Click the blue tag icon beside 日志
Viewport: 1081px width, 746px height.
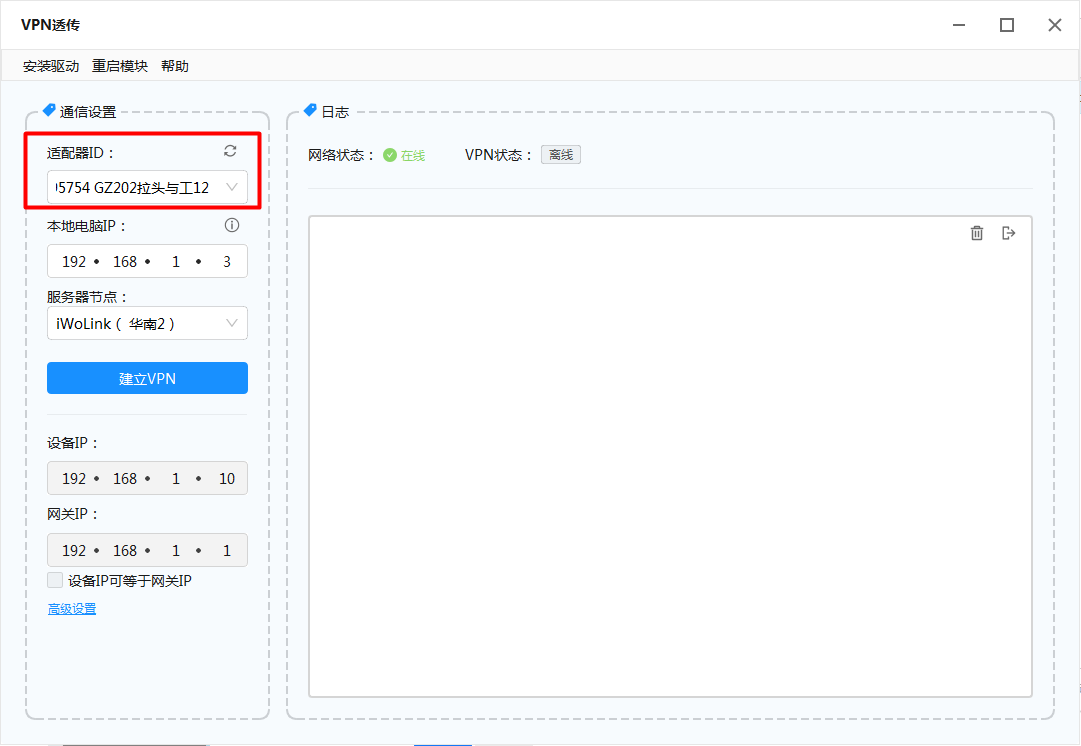coord(310,111)
